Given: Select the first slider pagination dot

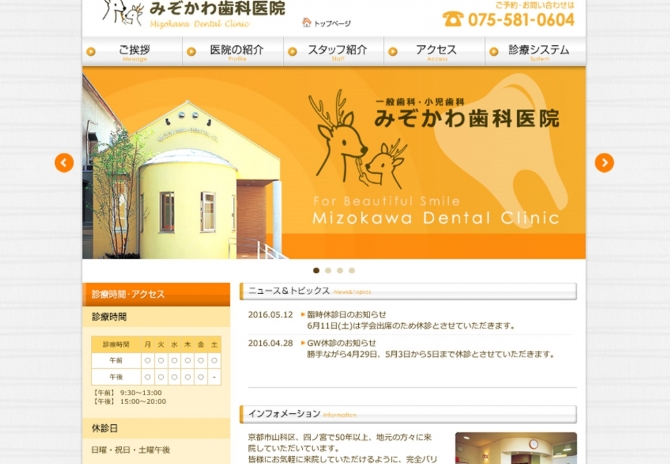Looking at the screenshot, I should [x=316, y=270].
